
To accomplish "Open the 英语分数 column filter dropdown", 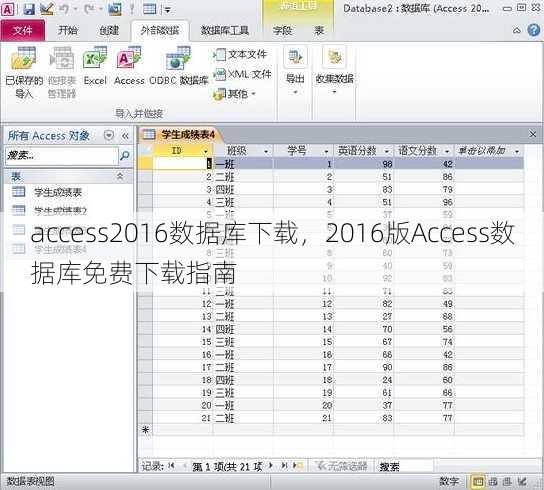I will 386,151.
